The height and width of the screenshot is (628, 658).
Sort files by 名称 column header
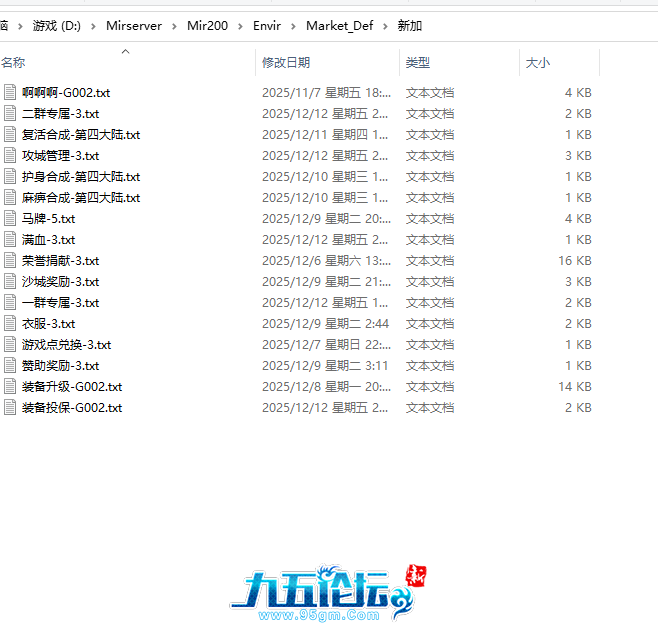click(x=14, y=63)
